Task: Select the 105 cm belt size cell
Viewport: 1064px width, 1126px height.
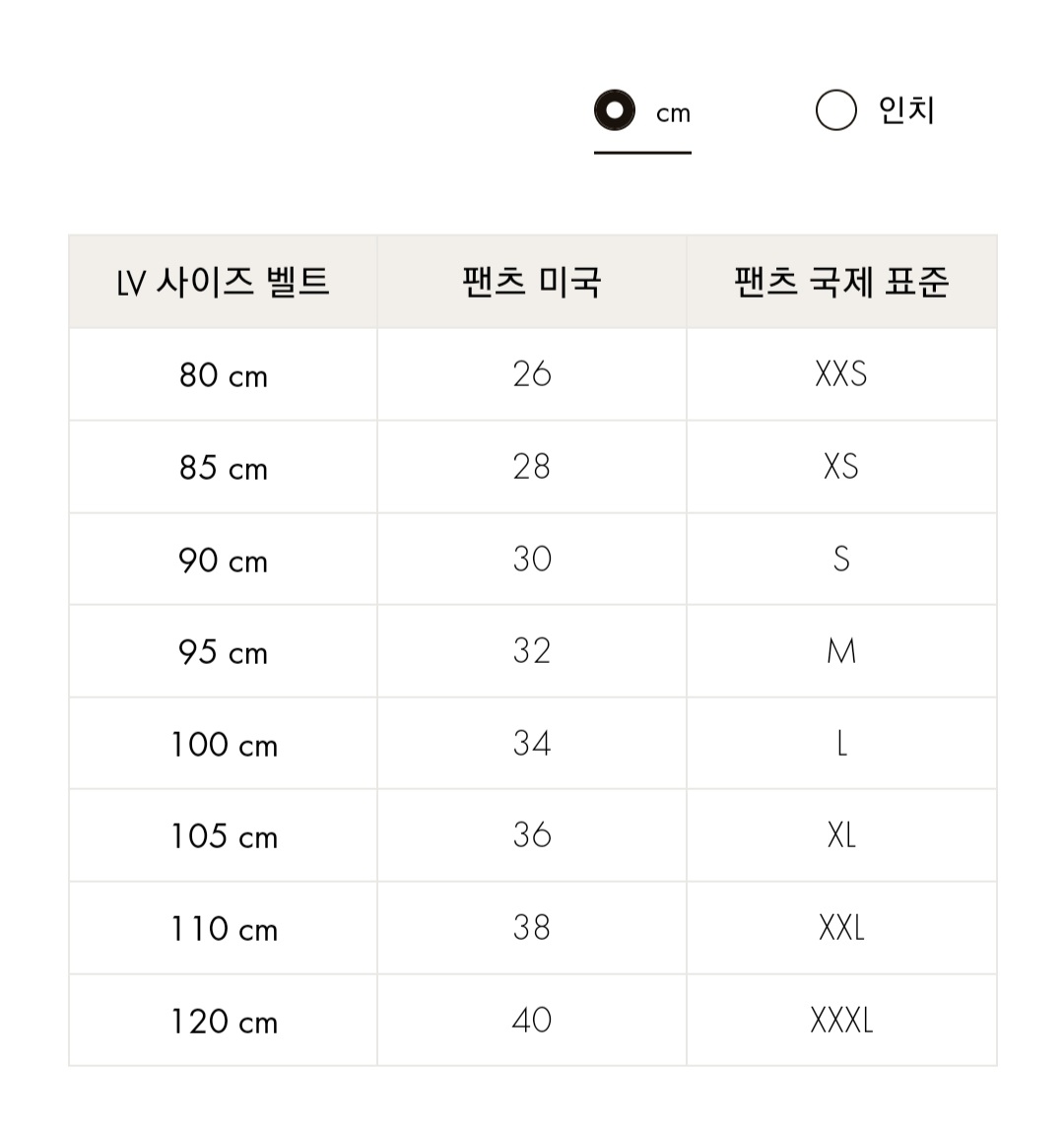Action: (224, 836)
